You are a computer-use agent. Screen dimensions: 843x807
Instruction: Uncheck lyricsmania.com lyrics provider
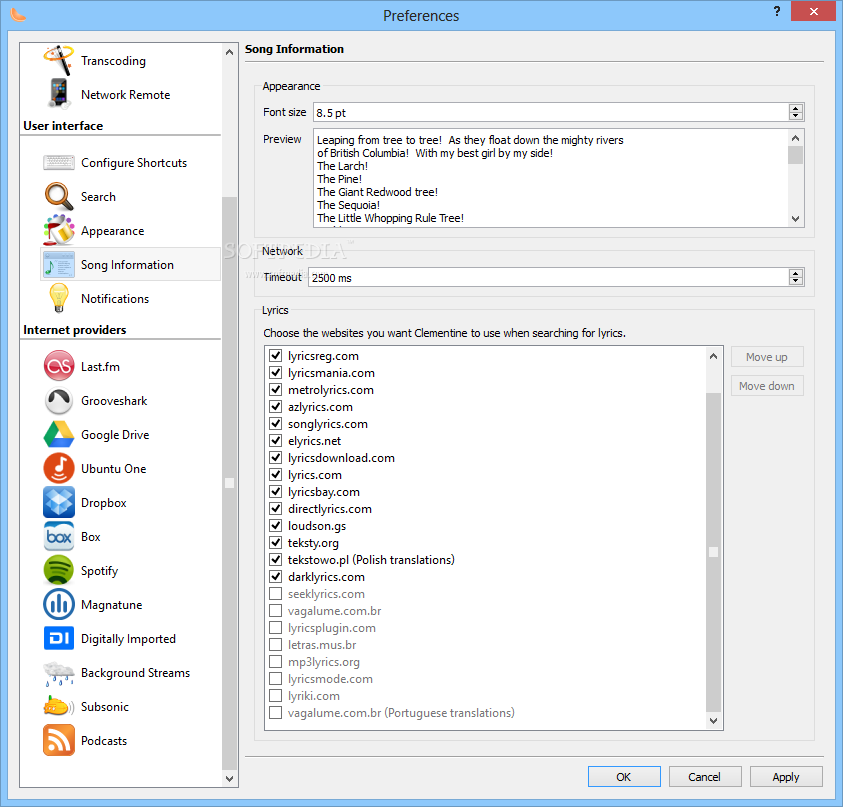click(x=275, y=373)
